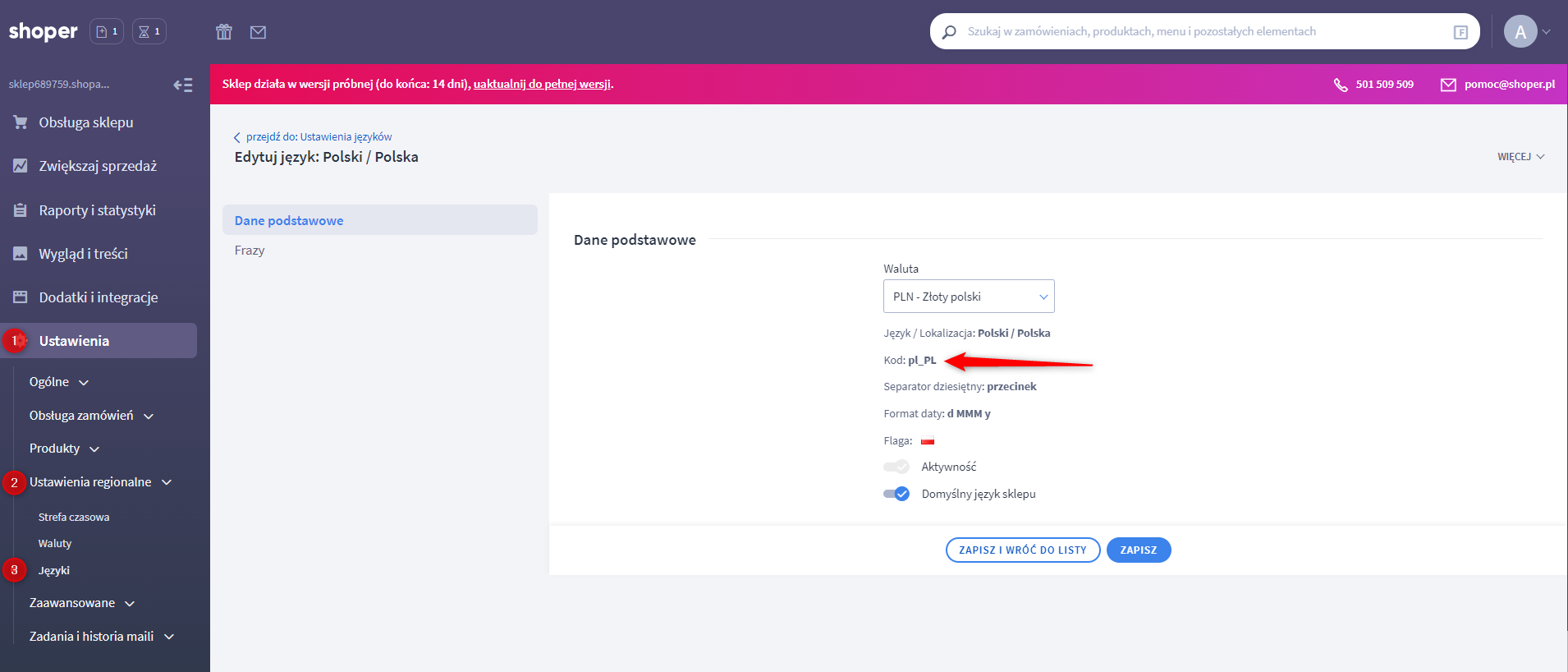Open Waluty settings
Viewport: 1568px width, 672px height.
(x=55, y=544)
